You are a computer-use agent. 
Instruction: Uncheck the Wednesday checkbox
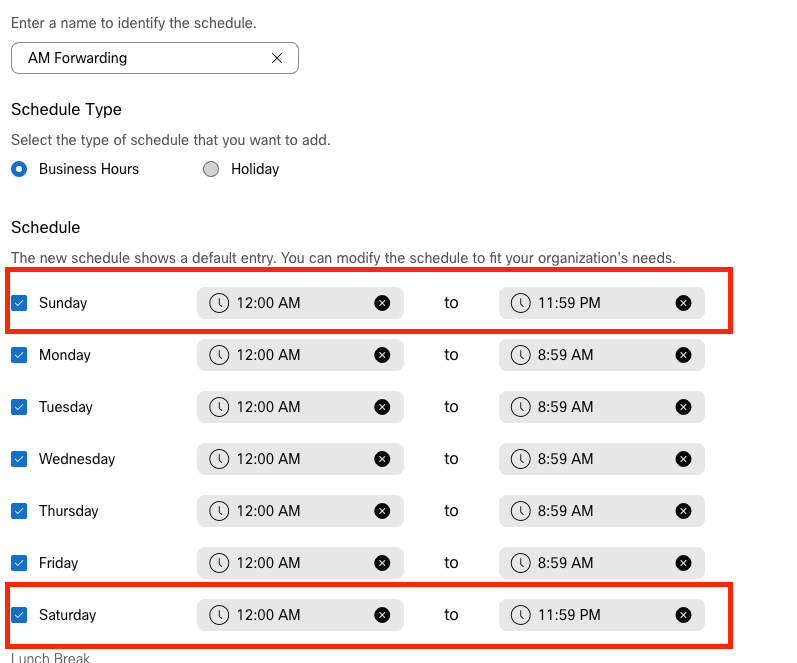[19, 459]
